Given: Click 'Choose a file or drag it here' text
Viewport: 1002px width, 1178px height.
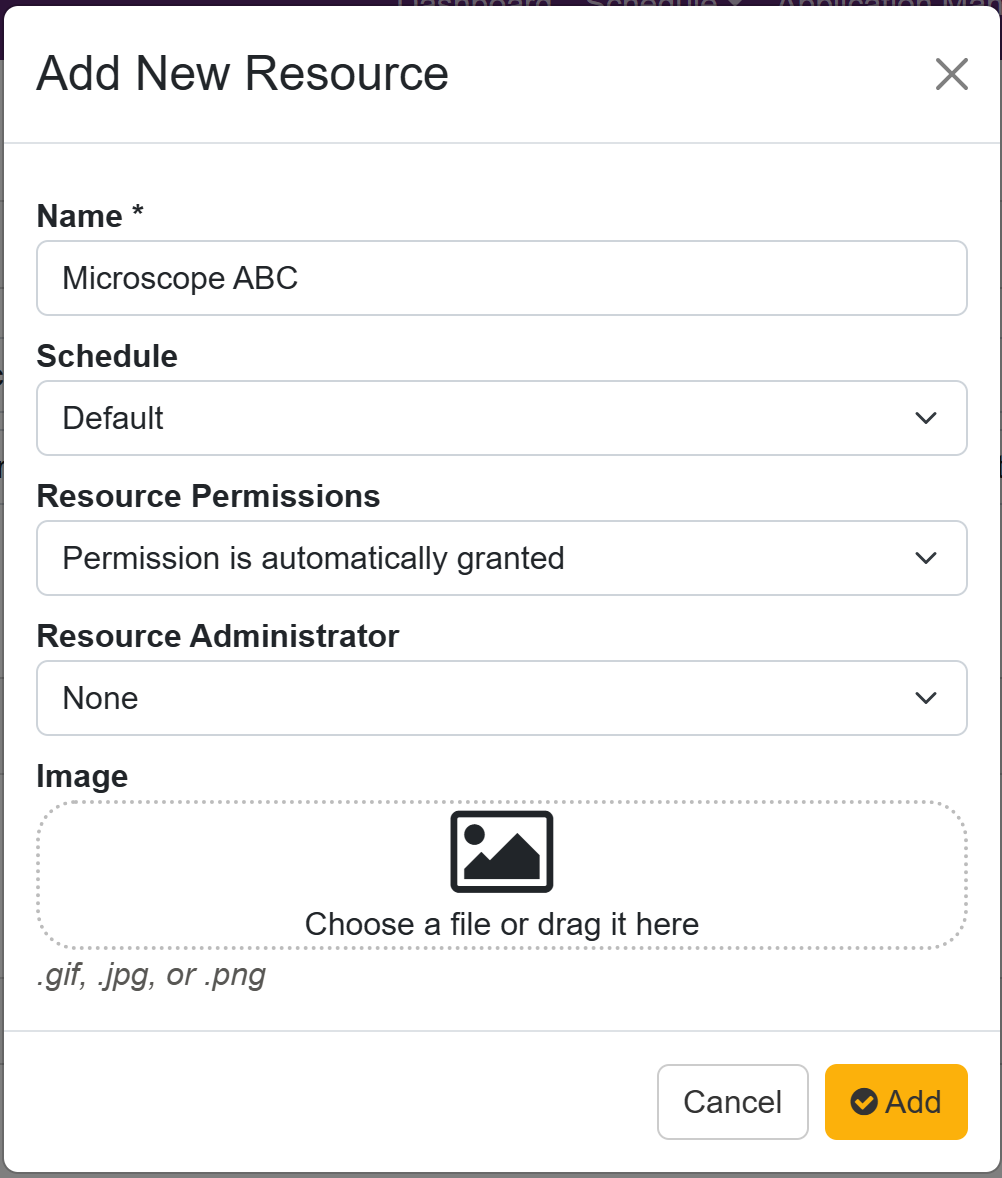Looking at the screenshot, I should pyautogui.click(x=501, y=924).
